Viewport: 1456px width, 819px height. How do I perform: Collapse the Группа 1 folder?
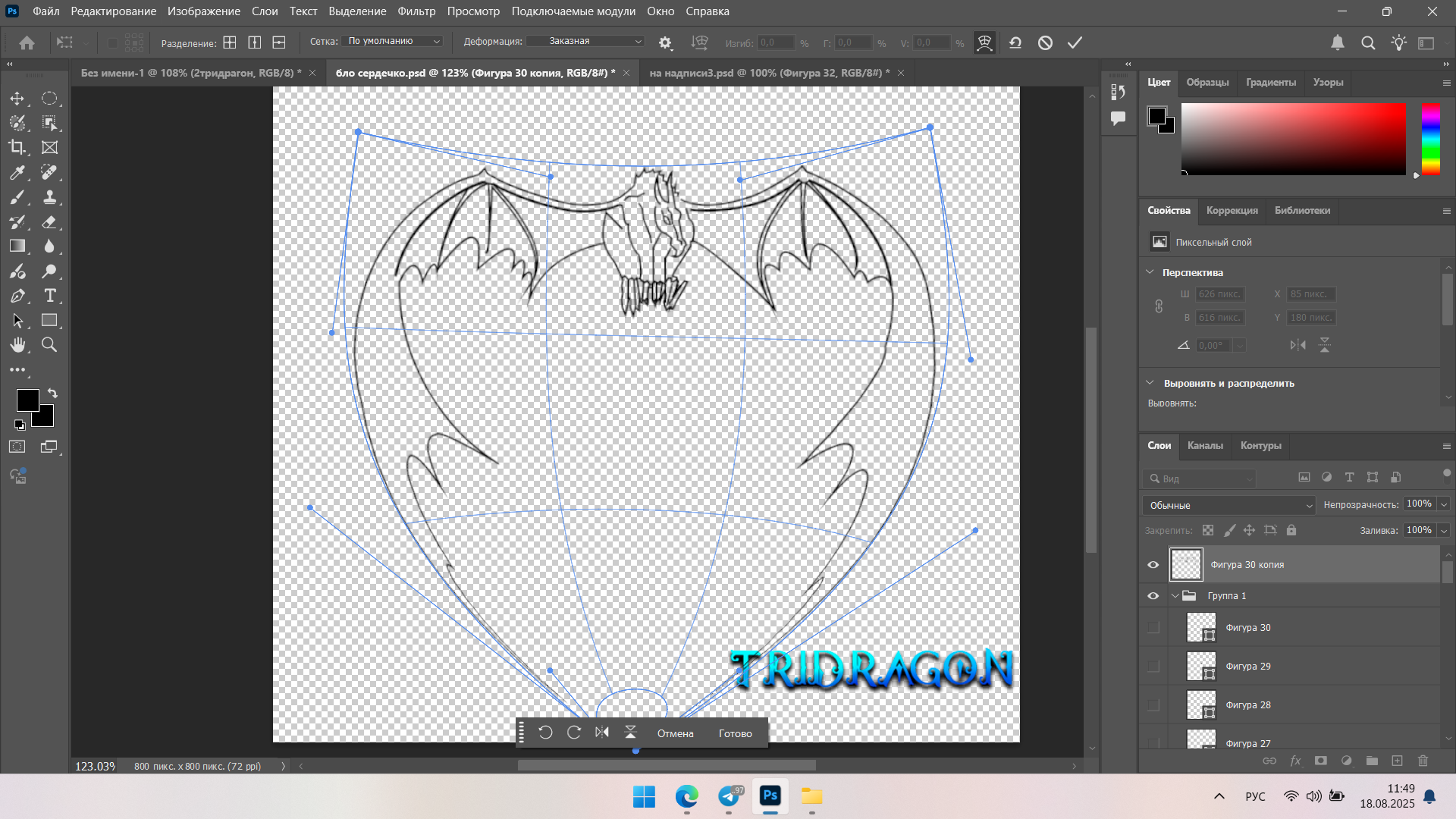click(1175, 596)
